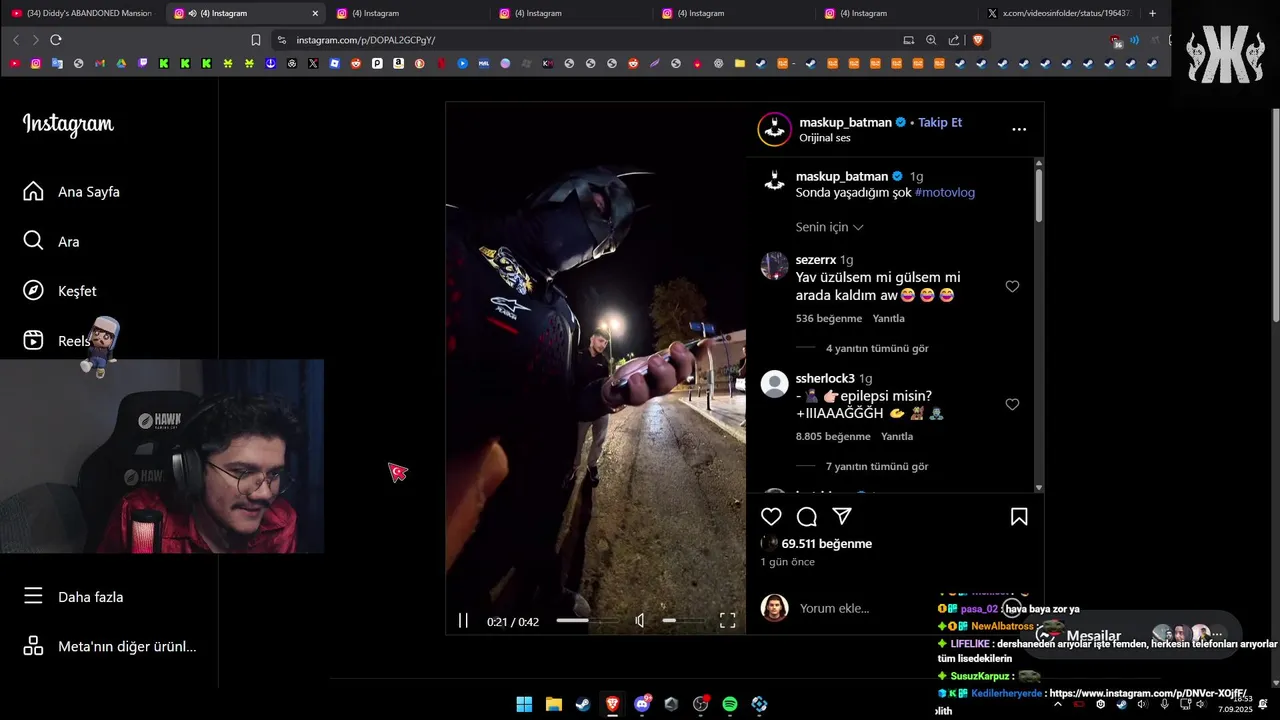Expand 7 yanıtın tümünü gör replies

[x=877, y=466]
